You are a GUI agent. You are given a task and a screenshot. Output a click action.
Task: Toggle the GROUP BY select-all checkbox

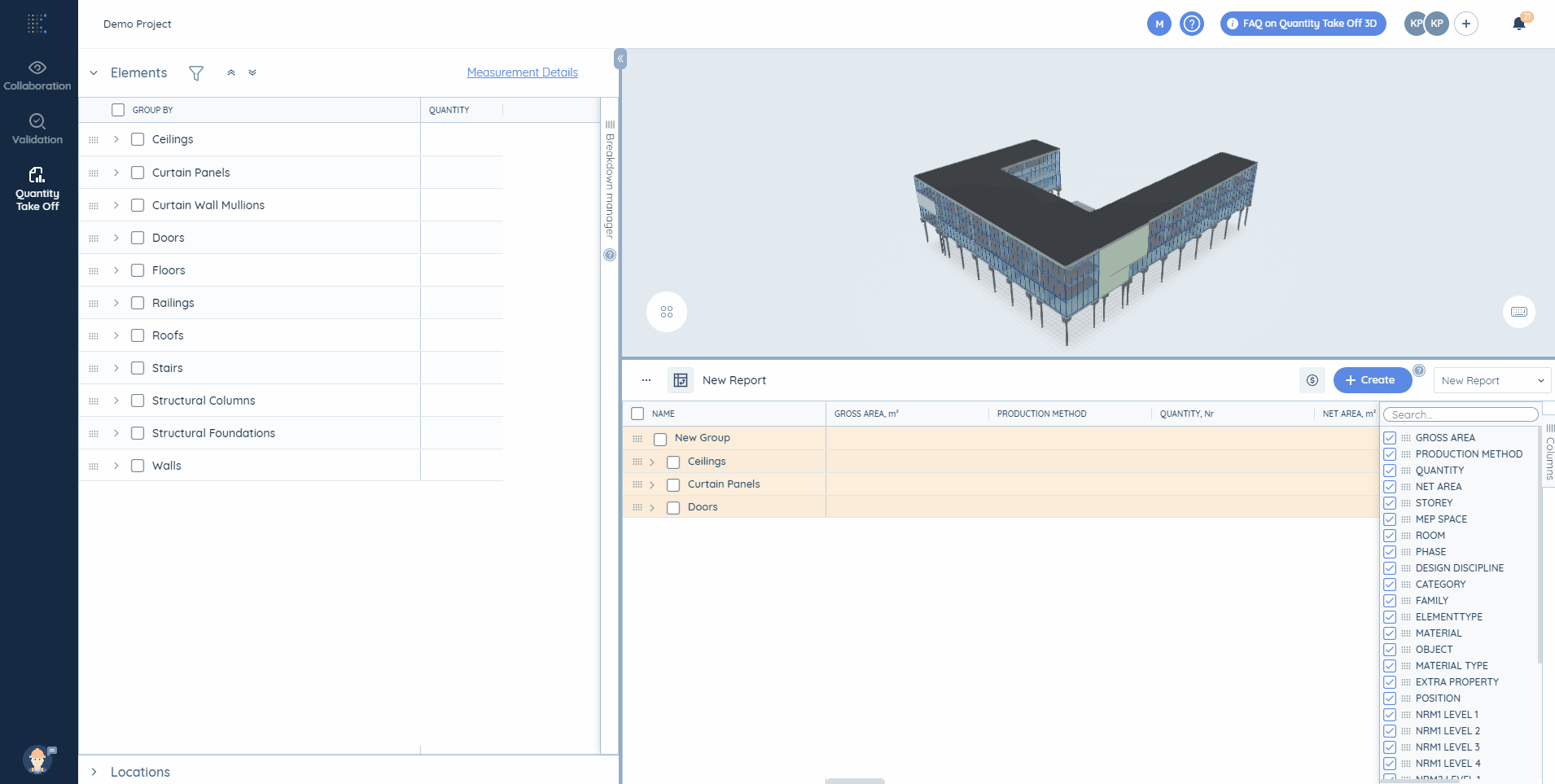point(118,110)
